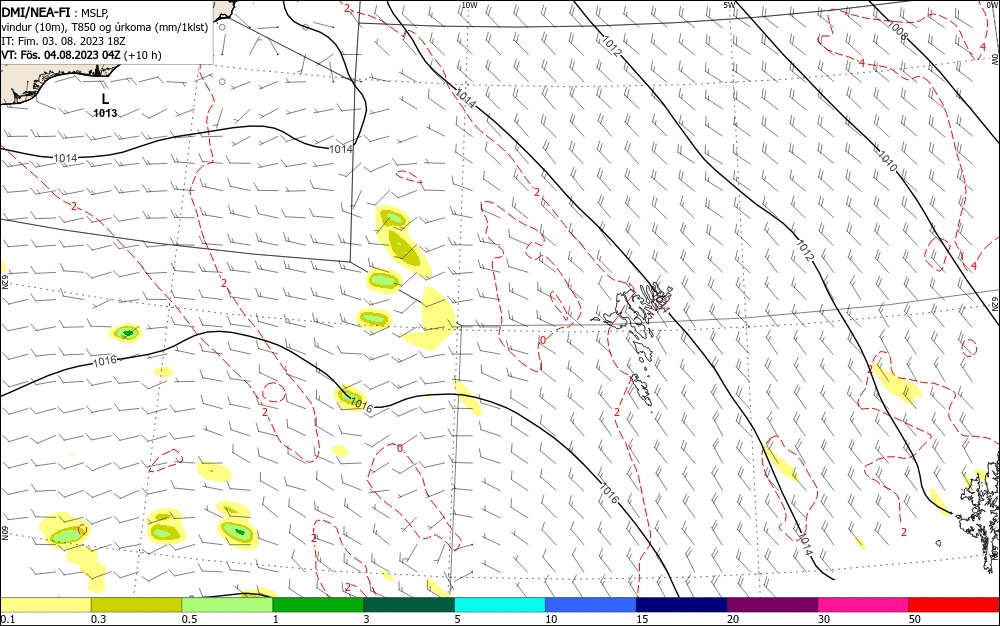
Task: Click the legend value 0.1
Action: click(x=7, y=619)
